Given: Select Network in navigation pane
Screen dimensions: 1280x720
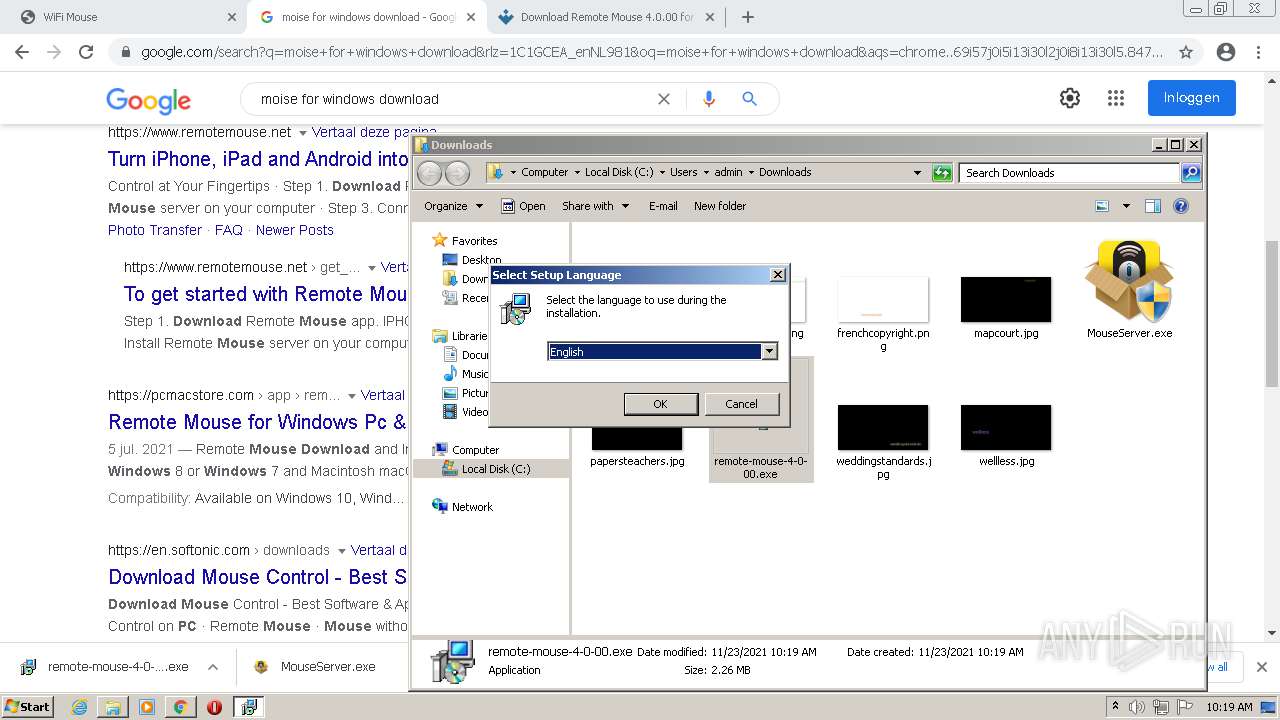Looking at the screenshot, I should pos(472,507).
